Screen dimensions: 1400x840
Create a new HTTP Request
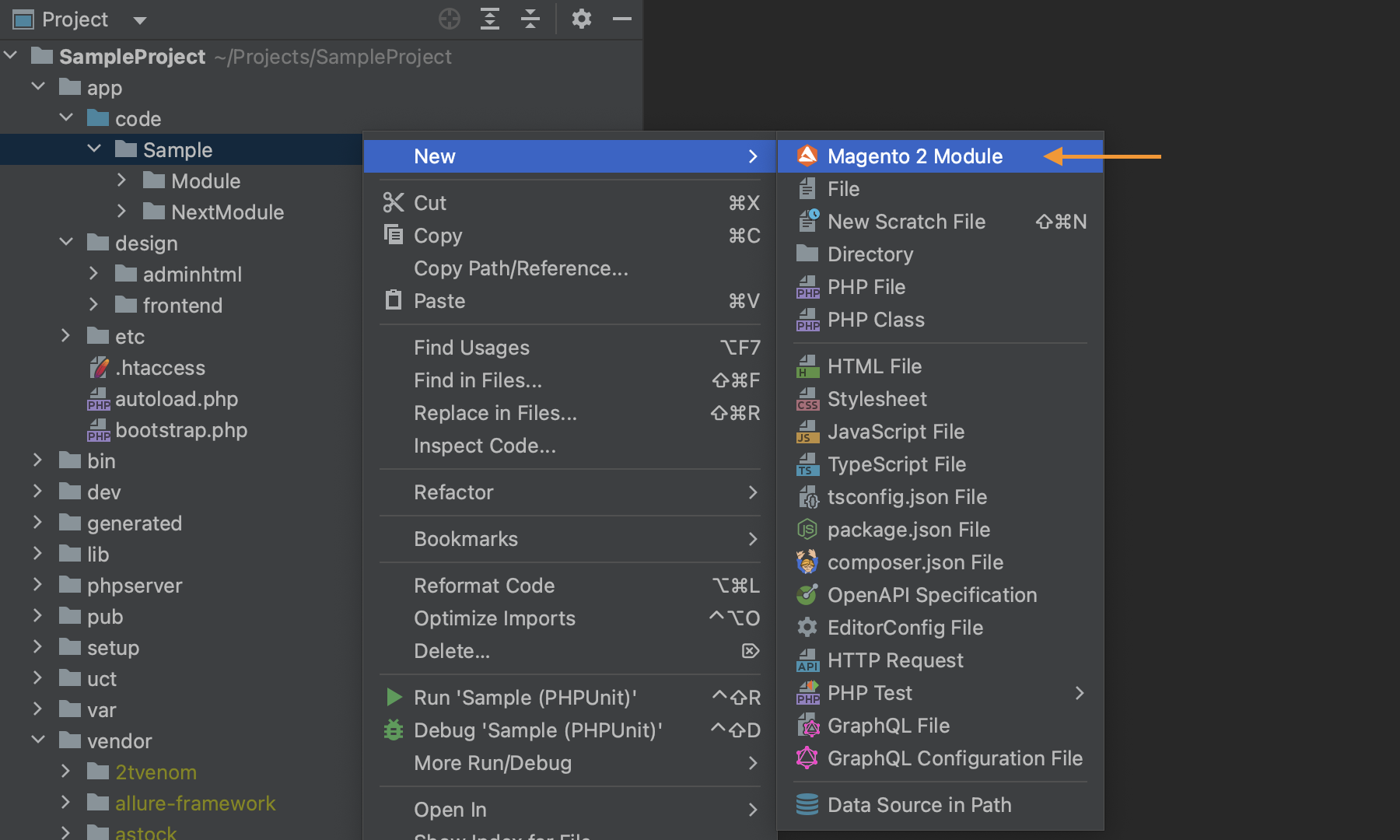click(940, 660)
